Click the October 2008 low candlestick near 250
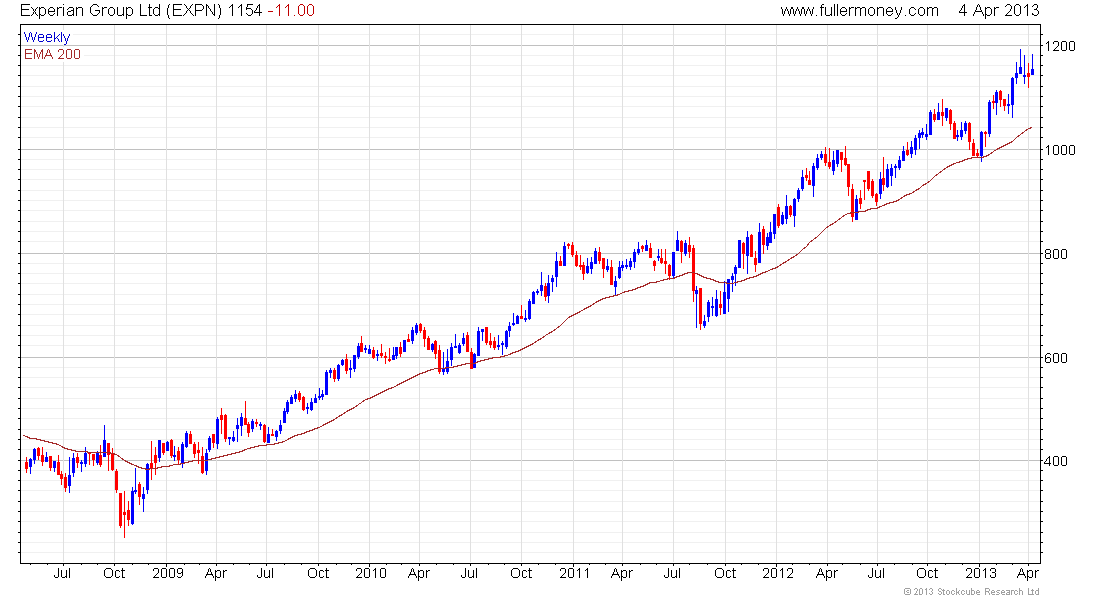Viewport: 1100px width, 600px height. [x=124, y=514]
